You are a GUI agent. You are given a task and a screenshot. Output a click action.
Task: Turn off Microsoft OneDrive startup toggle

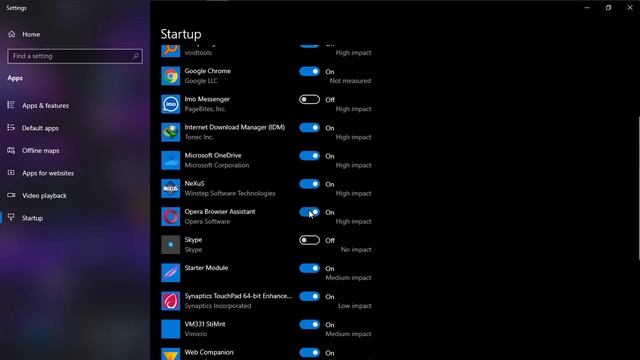pos(309,156)
